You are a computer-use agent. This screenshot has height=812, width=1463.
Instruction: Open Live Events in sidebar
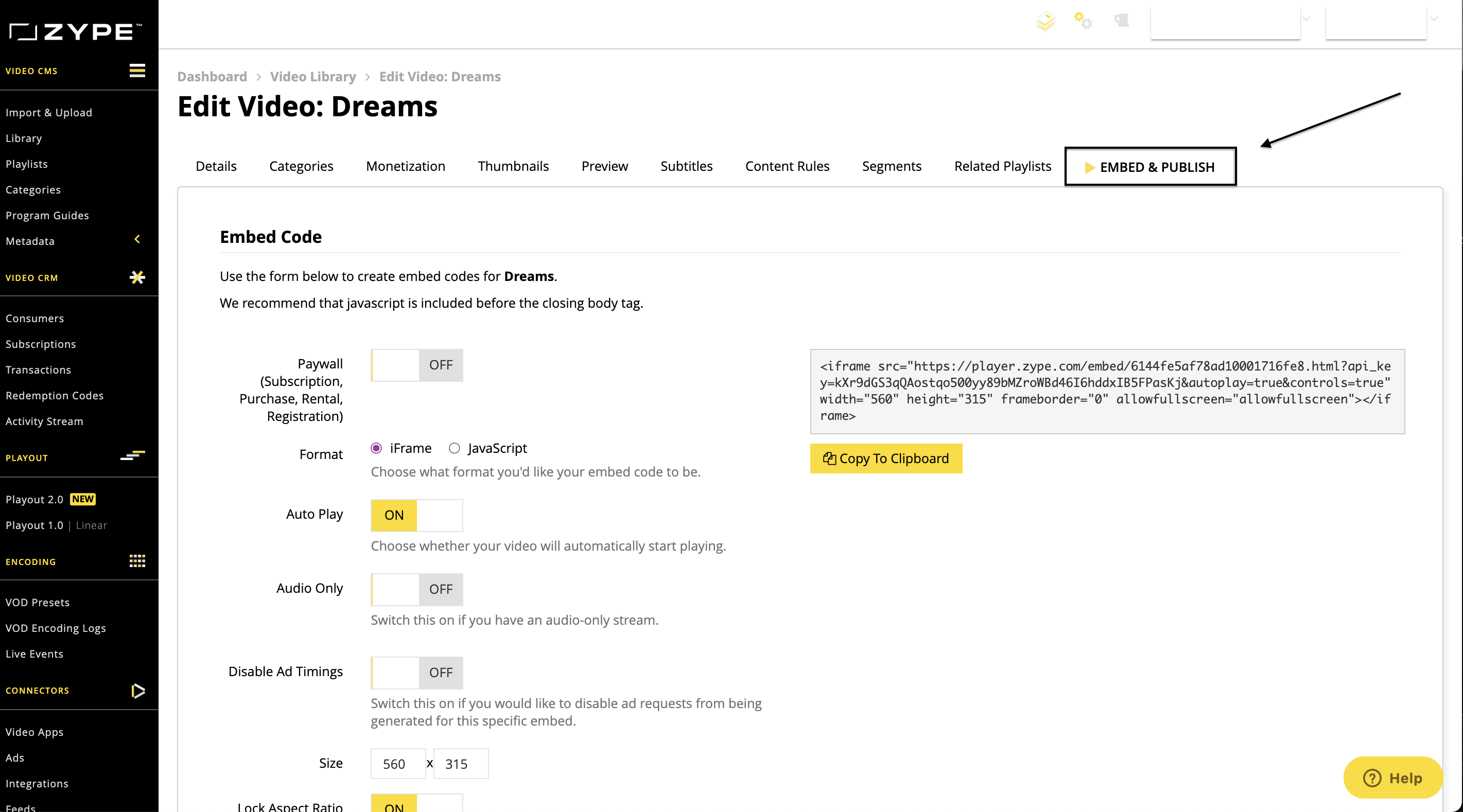click(x=34, y=654)
